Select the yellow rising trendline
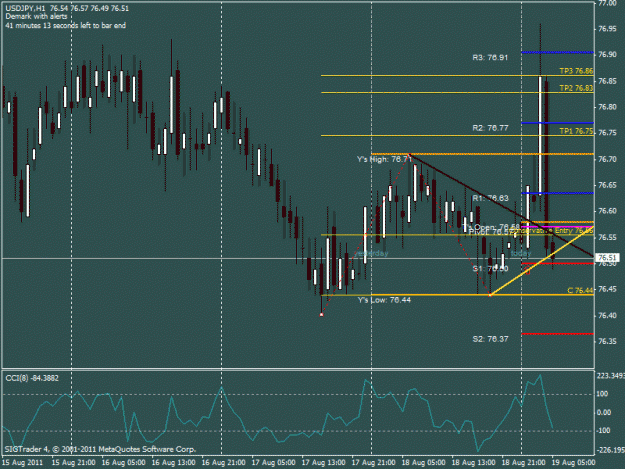The width and height of the screenshot is (625, 469). click(x=542, y=261)
